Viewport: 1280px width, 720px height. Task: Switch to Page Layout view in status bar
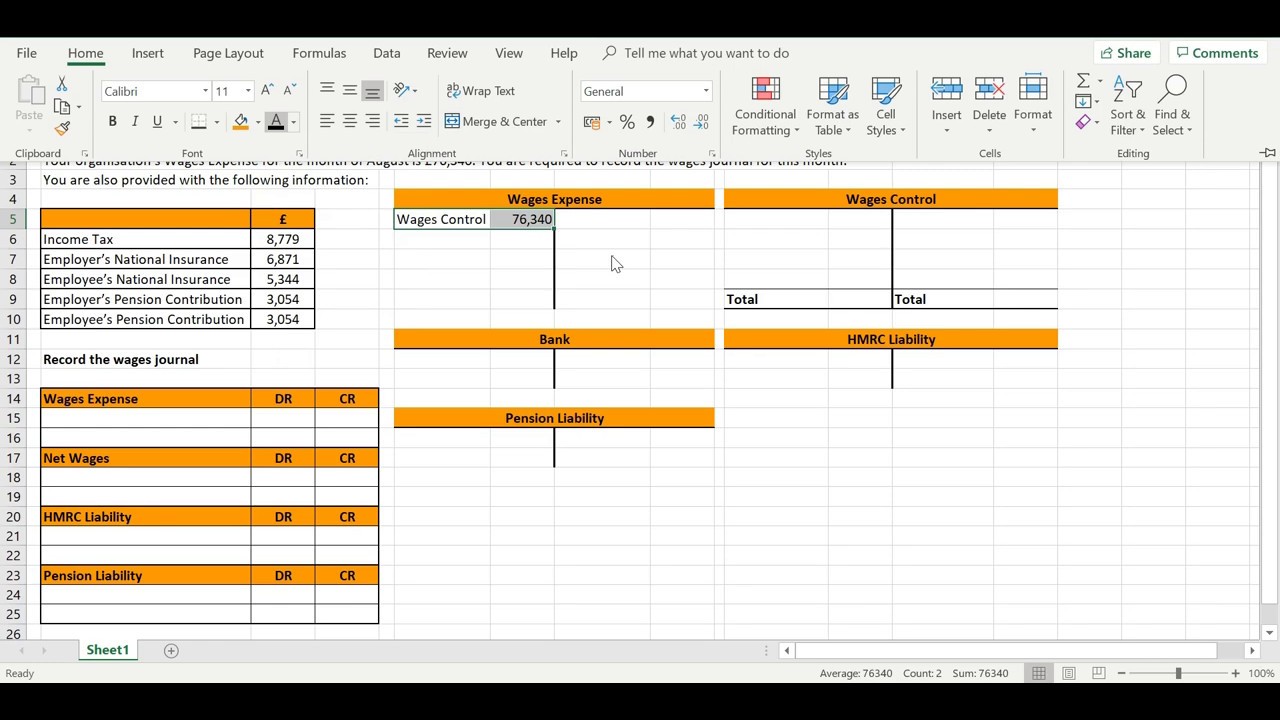(1069, 673)
